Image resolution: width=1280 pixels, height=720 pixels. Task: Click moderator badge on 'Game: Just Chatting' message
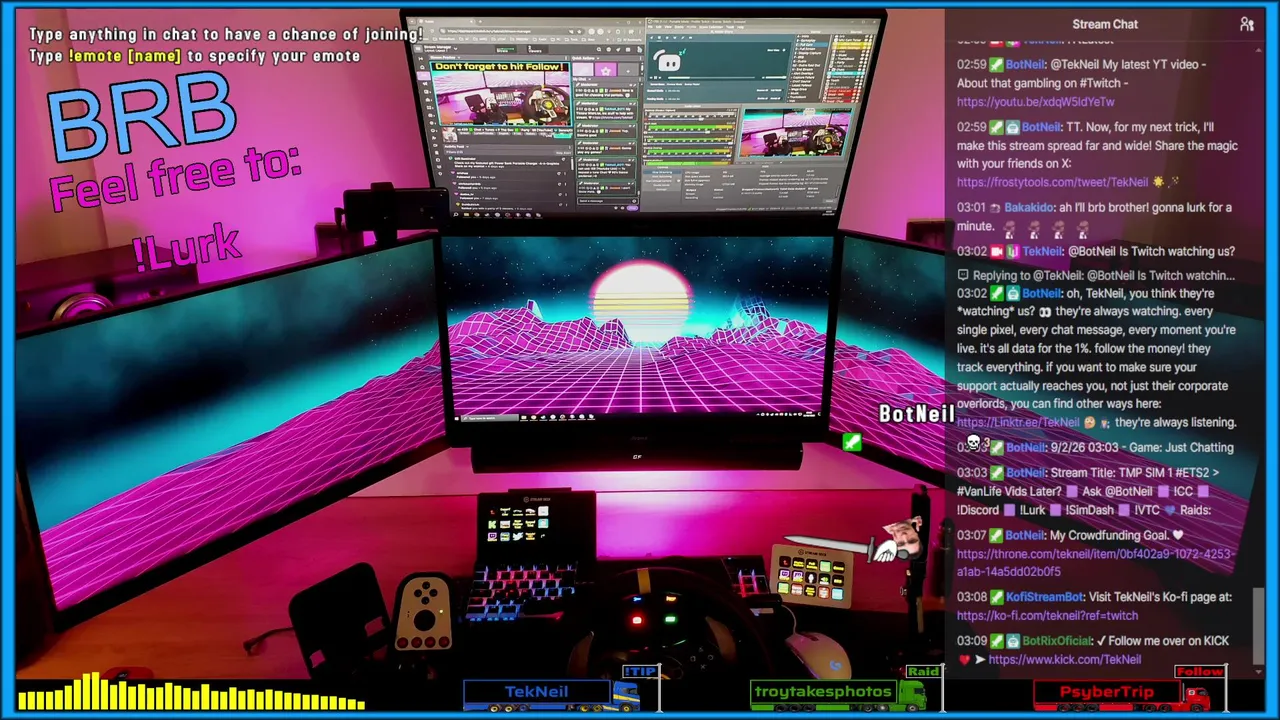997,448
